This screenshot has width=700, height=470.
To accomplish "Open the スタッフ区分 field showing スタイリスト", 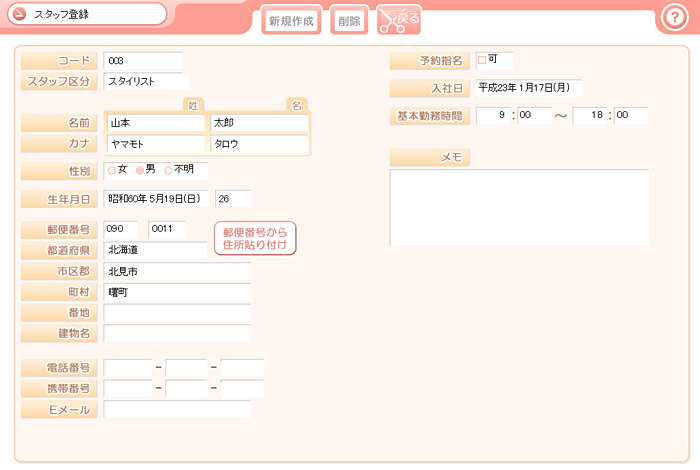I will [145, 81].
